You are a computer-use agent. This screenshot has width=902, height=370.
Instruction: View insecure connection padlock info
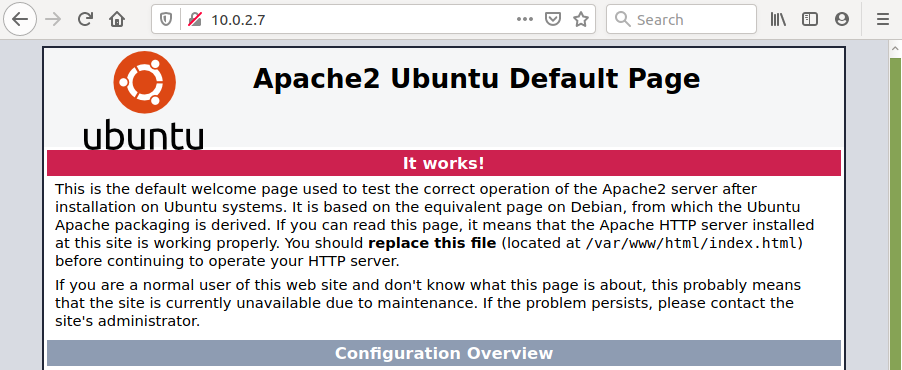click(x=195, y=20)
